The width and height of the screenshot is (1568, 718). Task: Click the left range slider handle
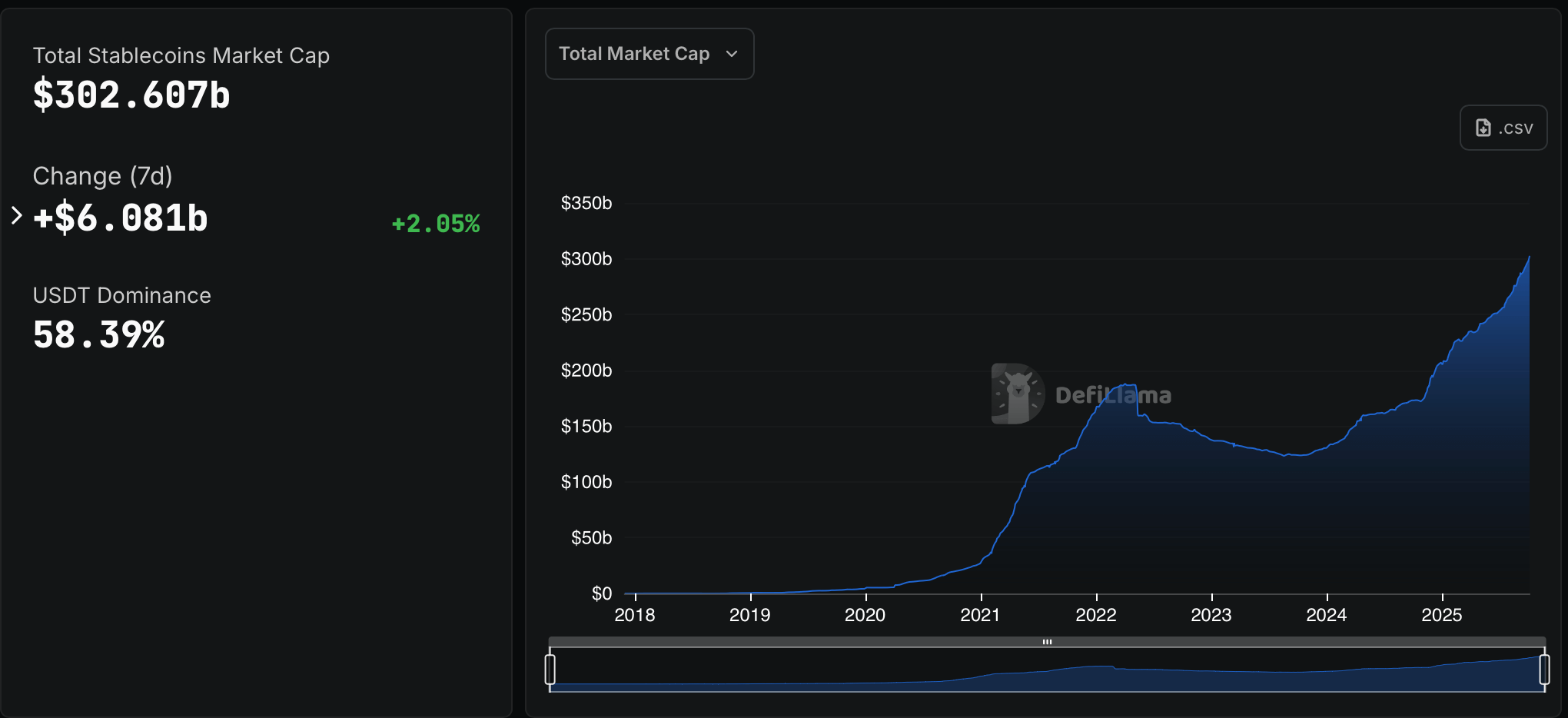click(550, 669)
